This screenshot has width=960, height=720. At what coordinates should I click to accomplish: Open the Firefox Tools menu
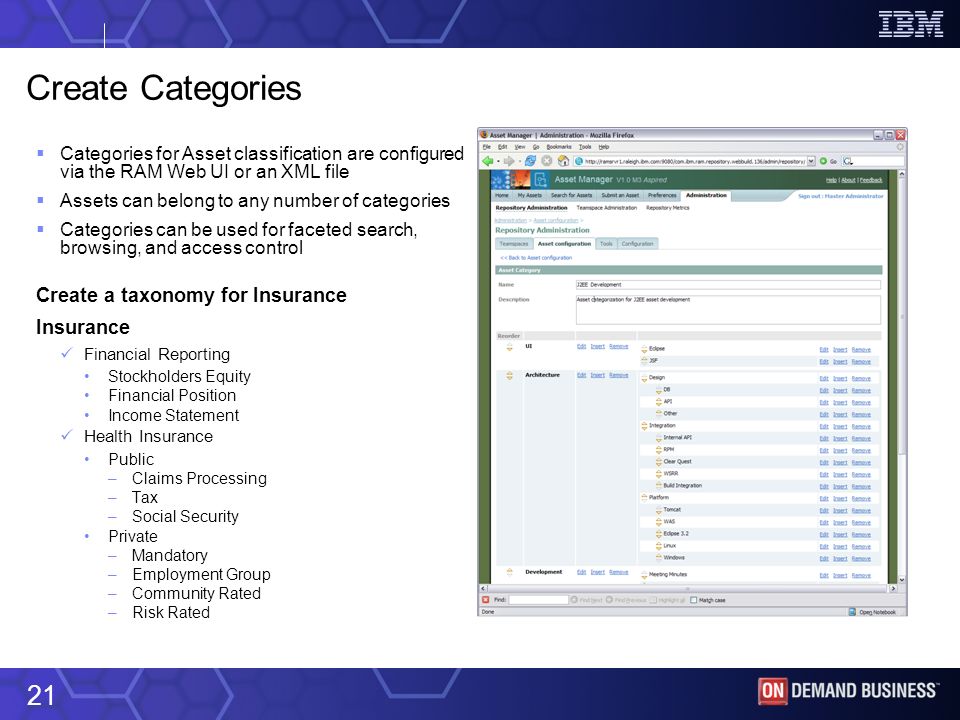coord(585,147)
